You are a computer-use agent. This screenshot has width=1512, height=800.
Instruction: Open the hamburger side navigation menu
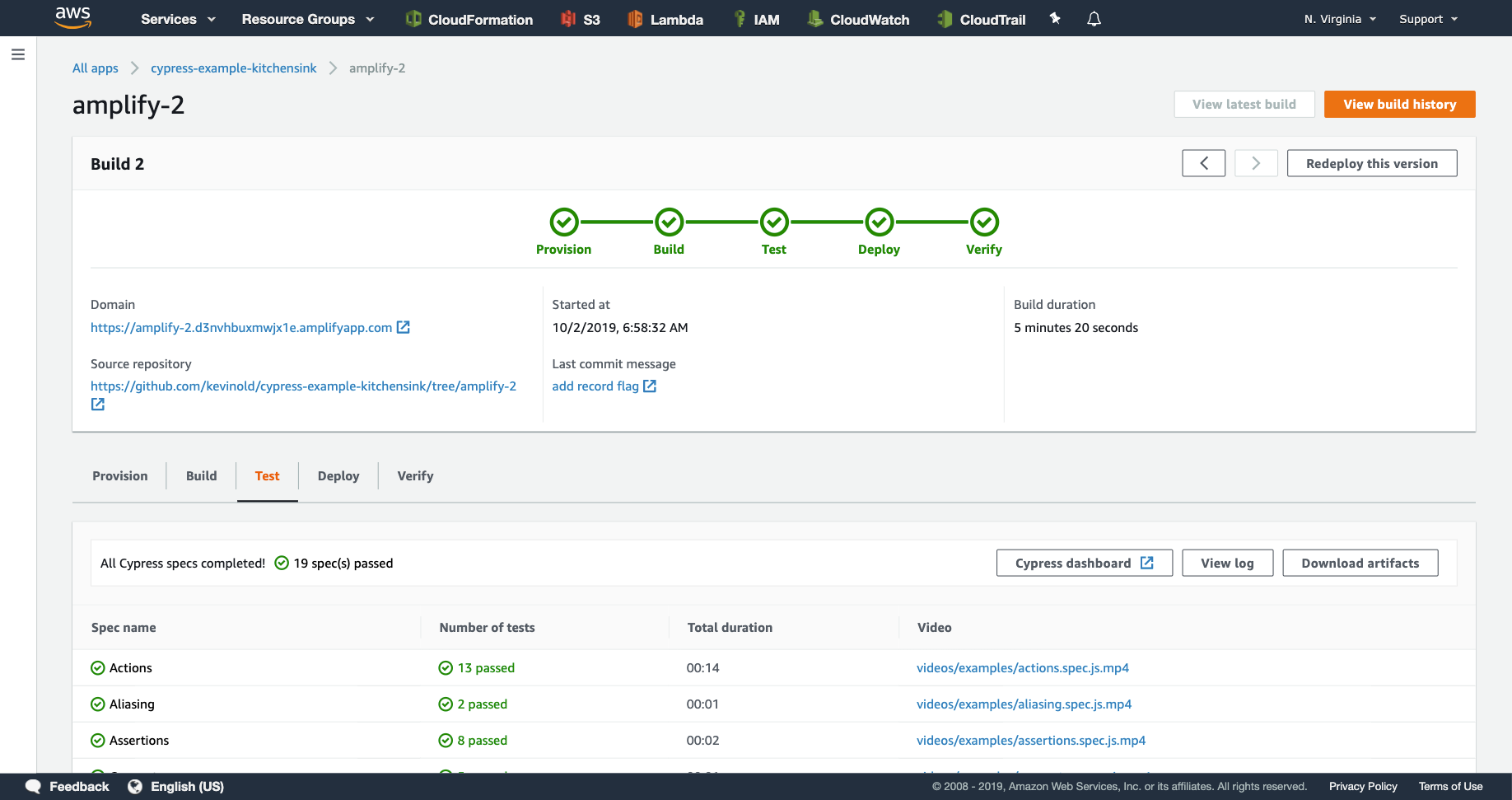coord(18,54)
